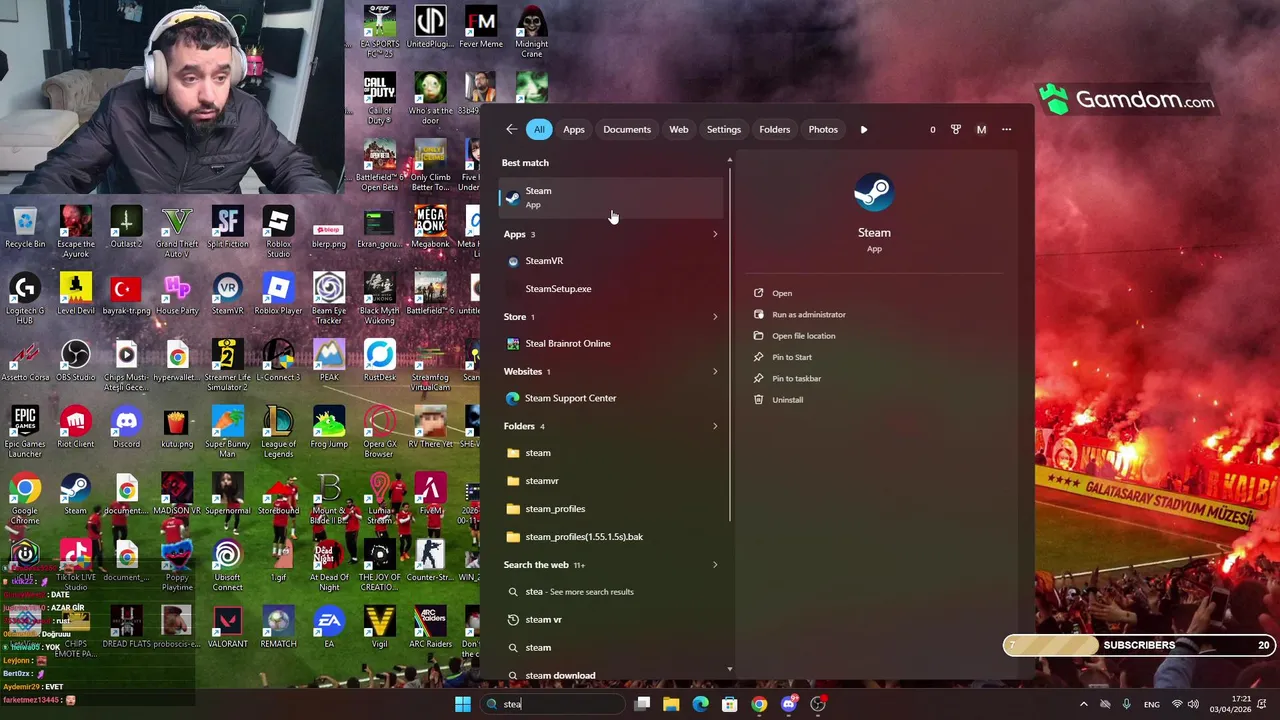Choose Run as administrator for Steam

tap(808, 315)
